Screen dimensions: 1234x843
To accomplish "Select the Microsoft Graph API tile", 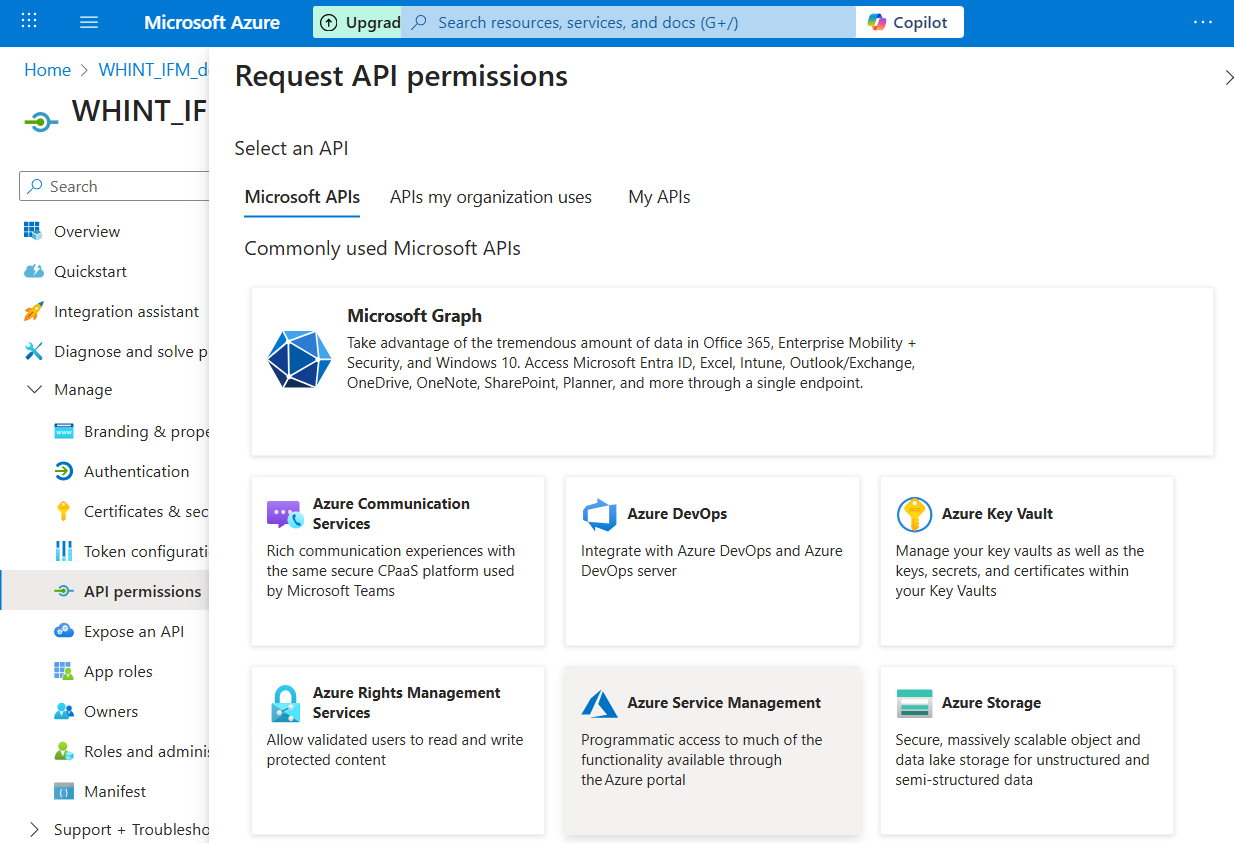I will 732,371.
